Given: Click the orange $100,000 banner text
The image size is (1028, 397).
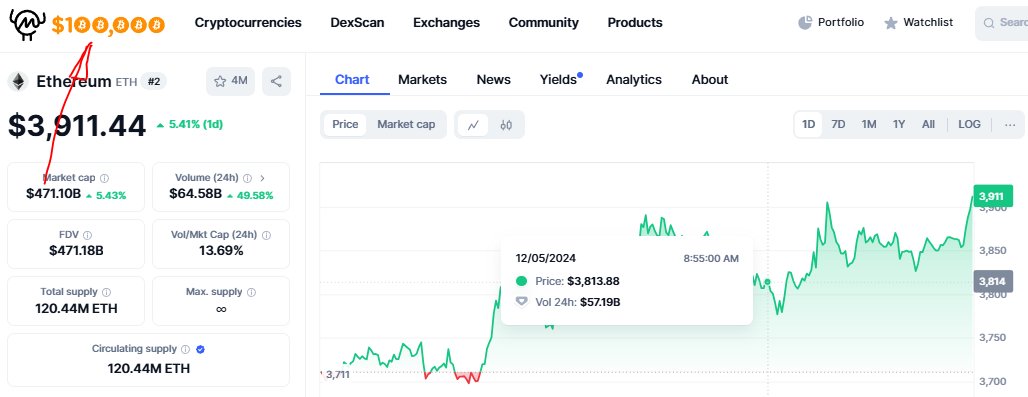Looking at the screenshot, I should pos(108,26).
